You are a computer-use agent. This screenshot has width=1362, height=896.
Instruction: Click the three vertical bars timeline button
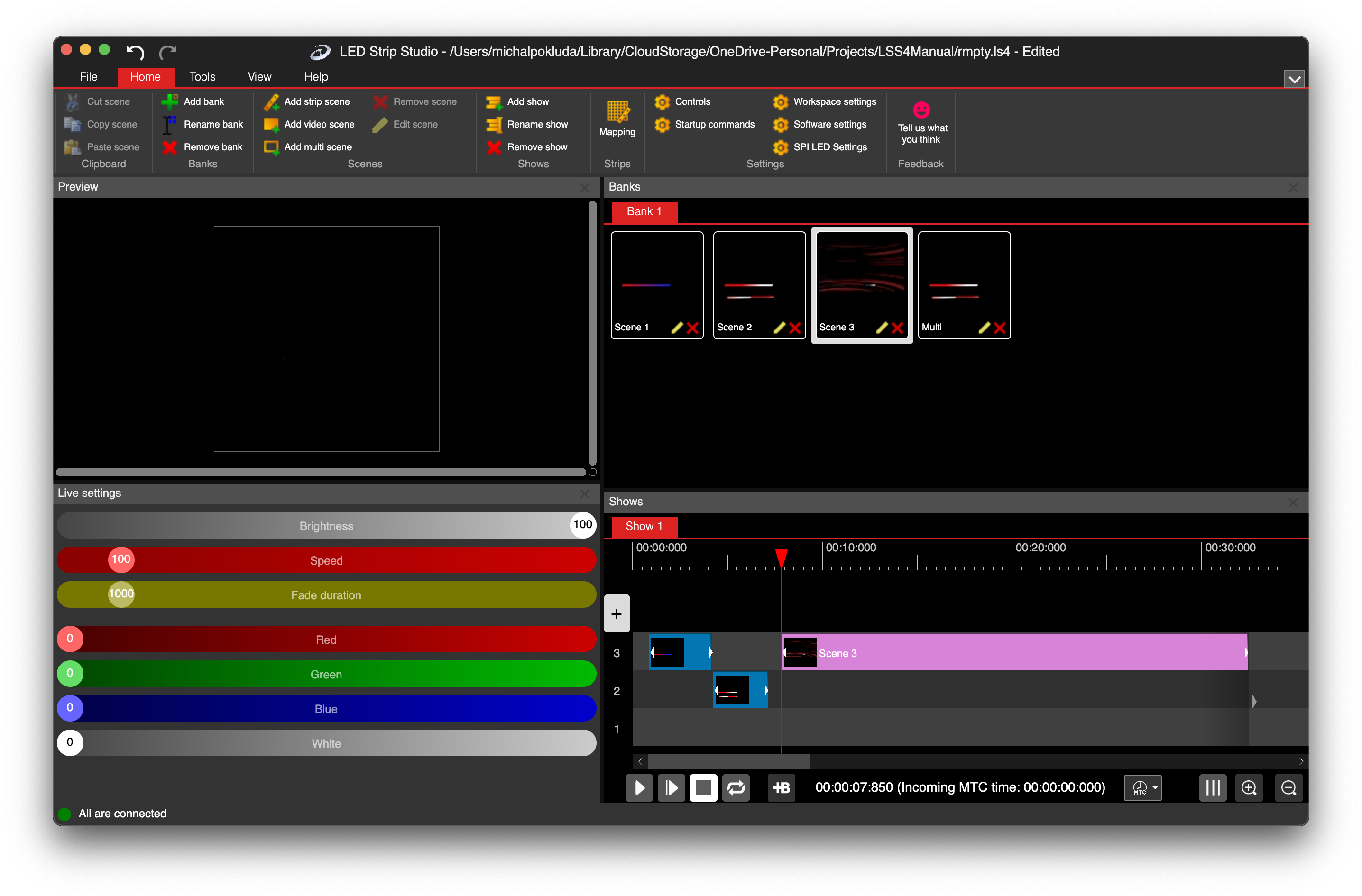[x=1213, y=788]
